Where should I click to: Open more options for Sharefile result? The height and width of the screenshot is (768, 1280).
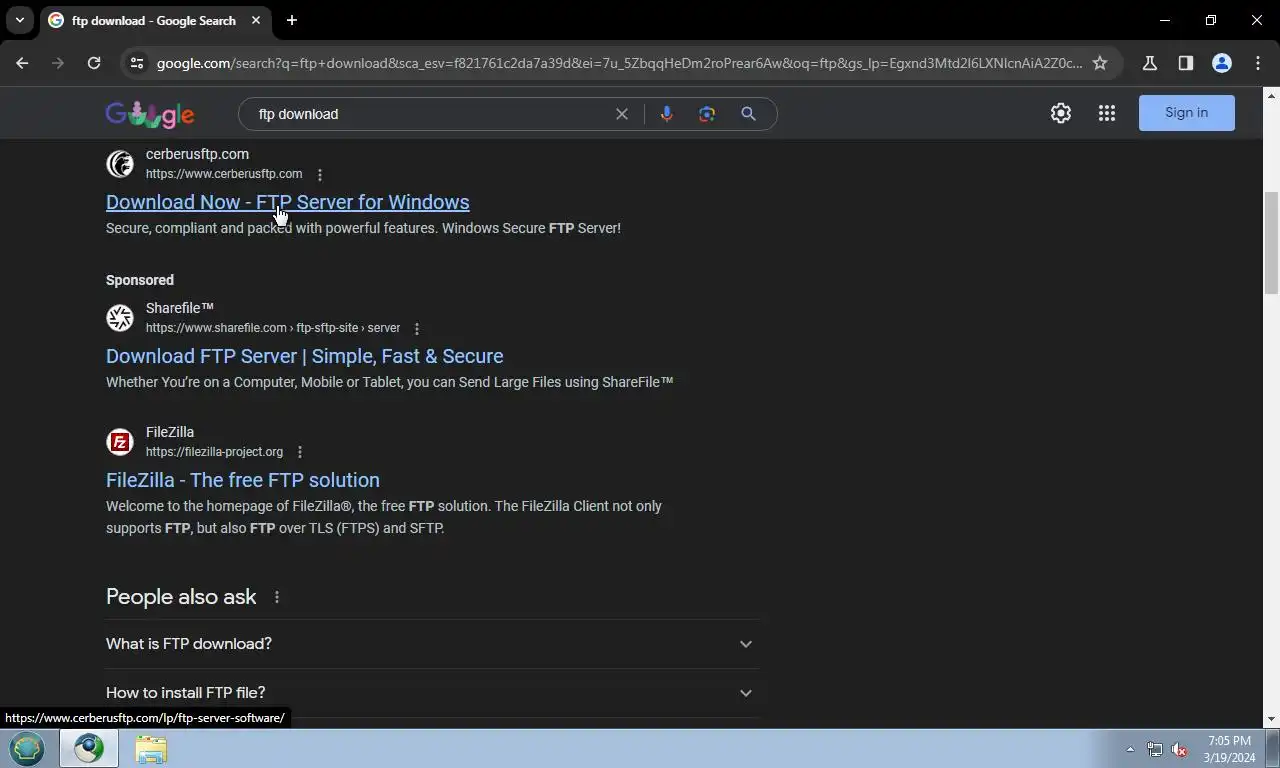coord(417,329)
